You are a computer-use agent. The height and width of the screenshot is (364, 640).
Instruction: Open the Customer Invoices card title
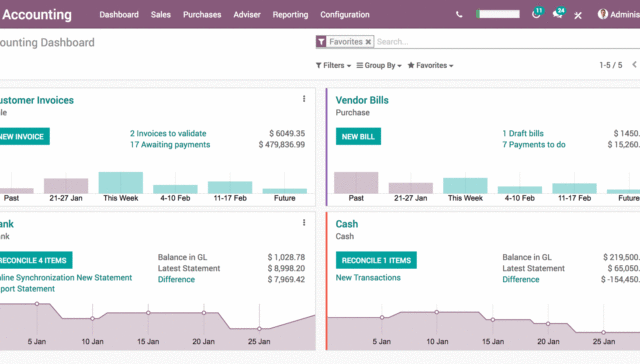(37, 100)
